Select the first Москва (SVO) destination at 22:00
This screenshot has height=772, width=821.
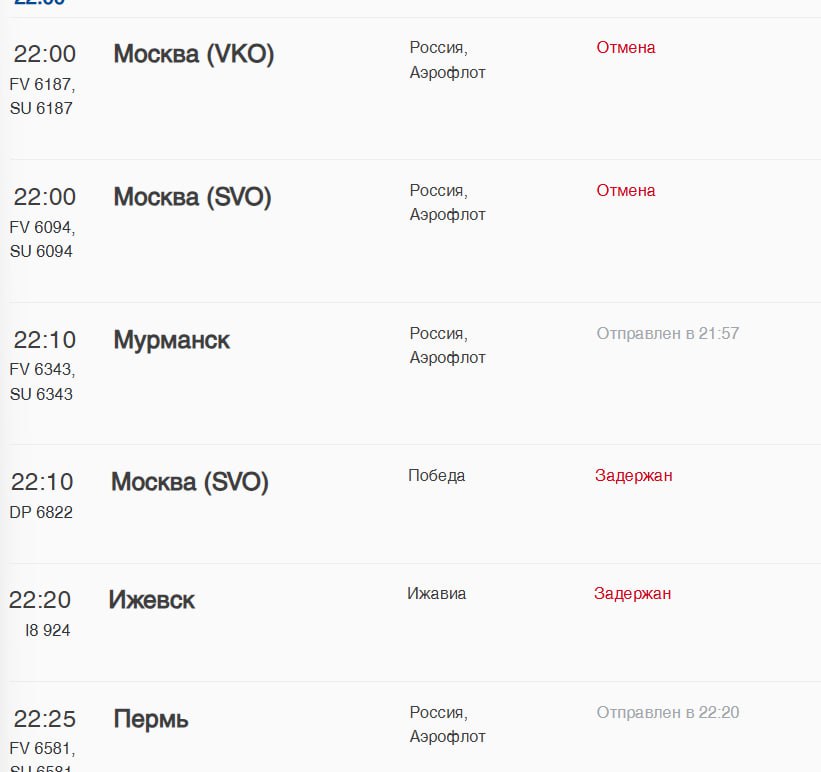click(193, 197)
